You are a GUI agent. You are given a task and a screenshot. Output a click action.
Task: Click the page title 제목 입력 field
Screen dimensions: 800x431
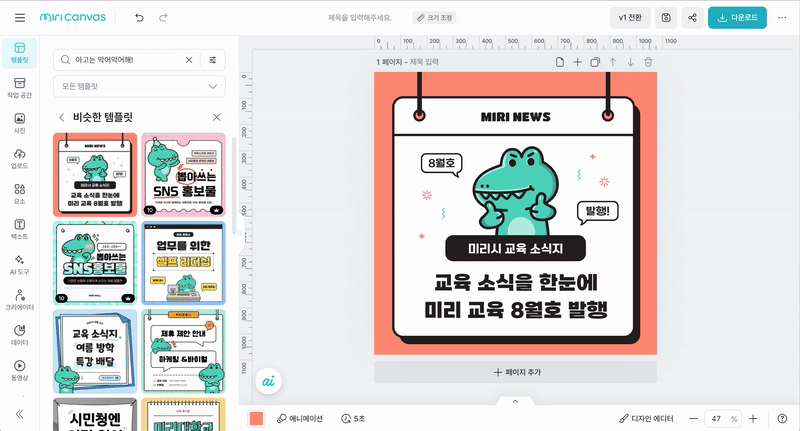coord(424,62)
